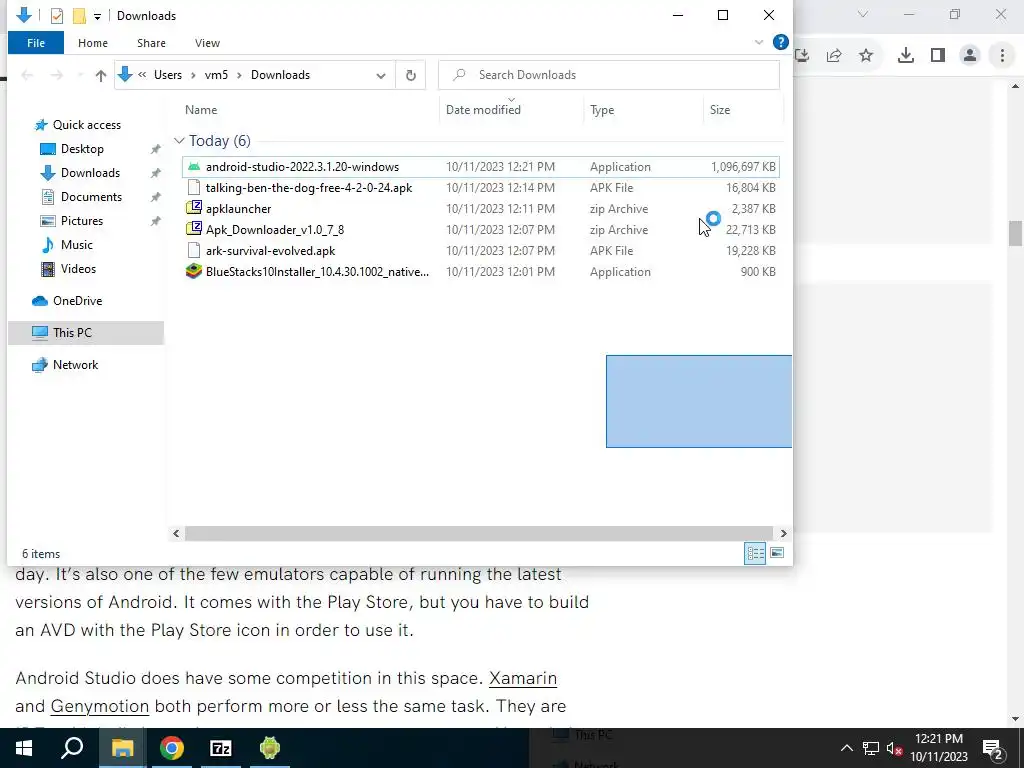Click the apklauncher zip file icon
Image resolution: width=1024 pixels, height=768 pixels.
(193, 208)
